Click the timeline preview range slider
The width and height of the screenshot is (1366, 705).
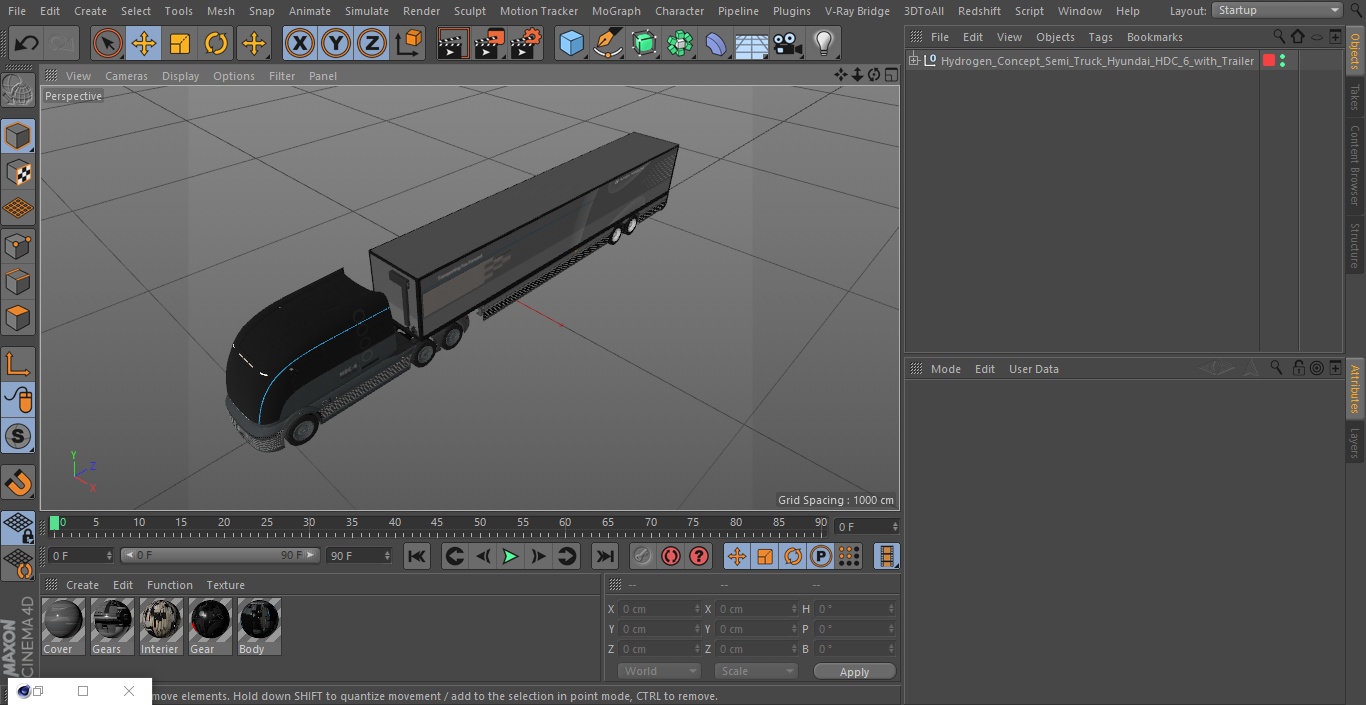[x=220, y=555]
